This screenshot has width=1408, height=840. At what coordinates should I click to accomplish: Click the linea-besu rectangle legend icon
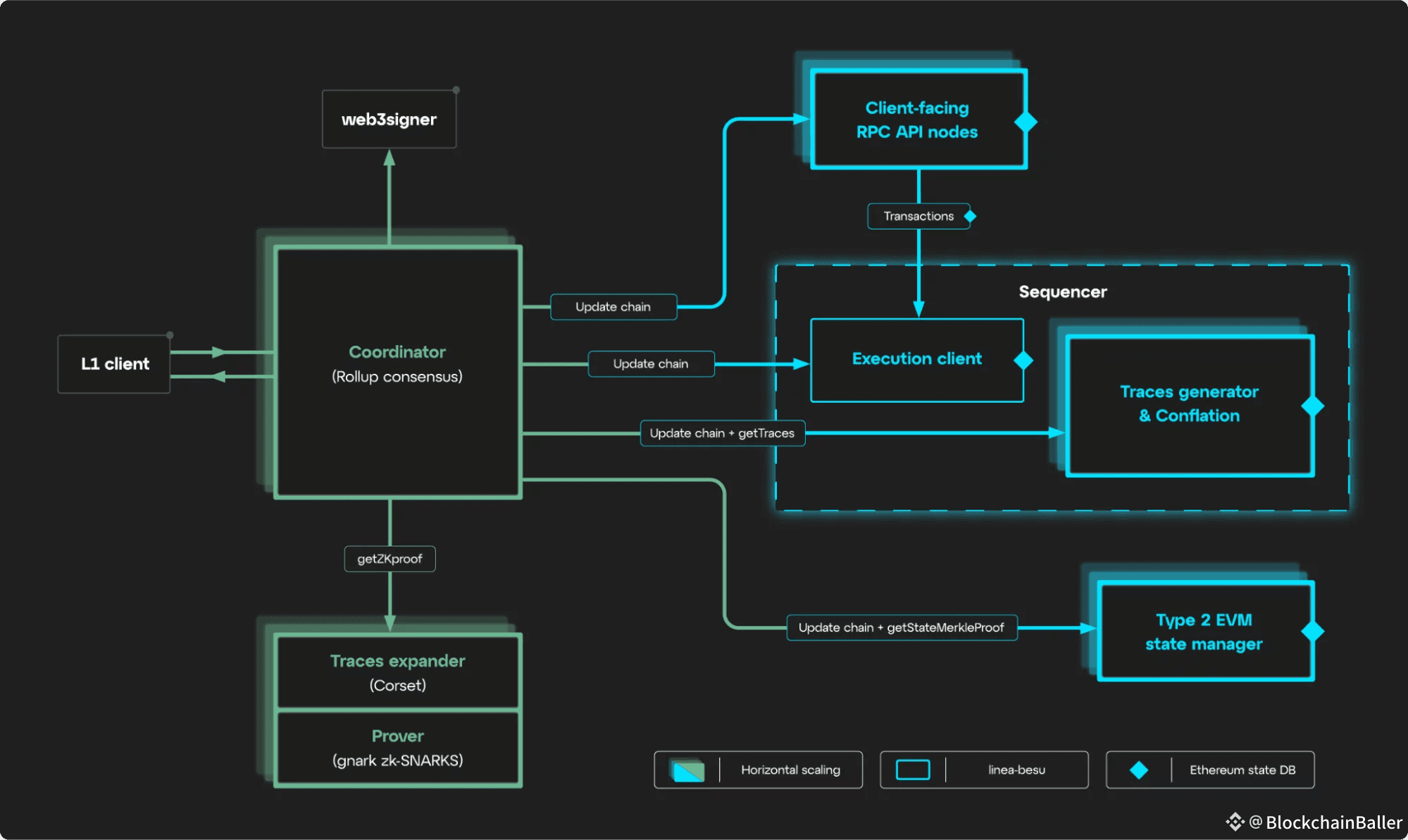coord(913,770)
